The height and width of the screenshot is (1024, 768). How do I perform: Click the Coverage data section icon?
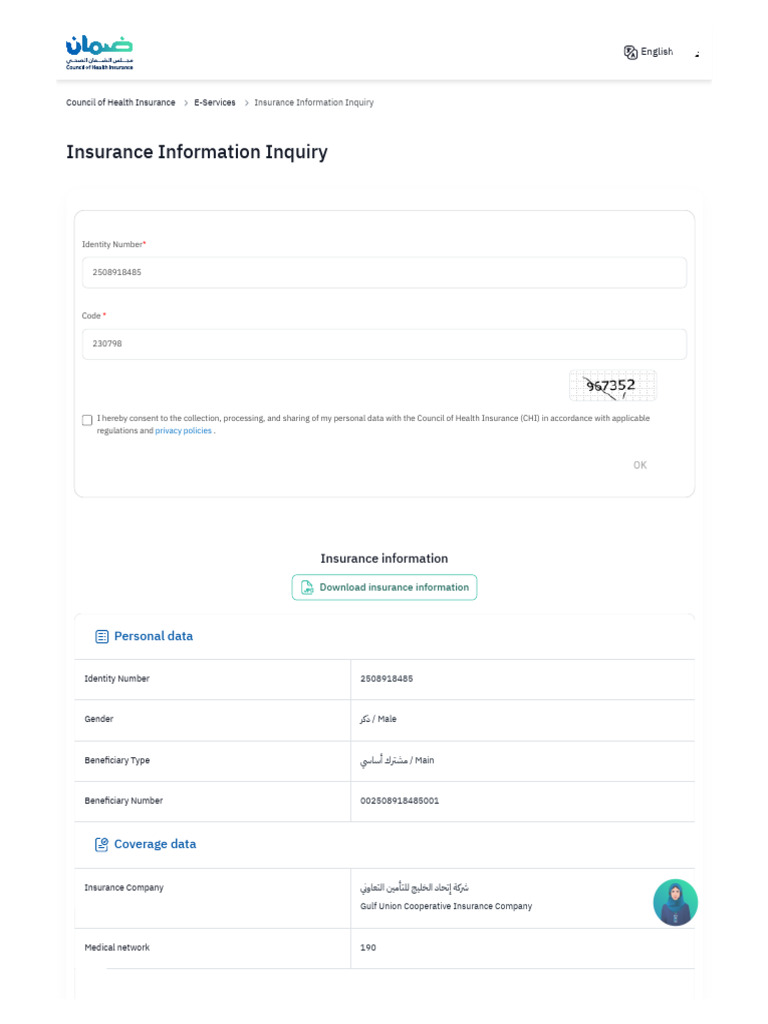(x=101, y=844)
